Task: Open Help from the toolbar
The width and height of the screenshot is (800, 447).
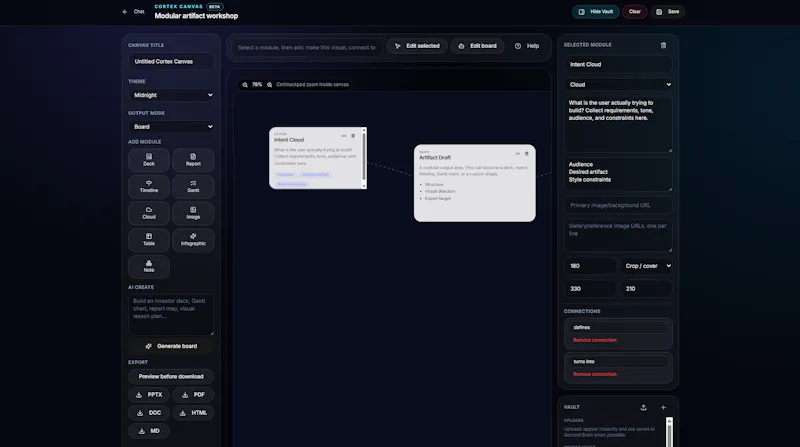Action: pyautogui.click(x=527, y=46)
